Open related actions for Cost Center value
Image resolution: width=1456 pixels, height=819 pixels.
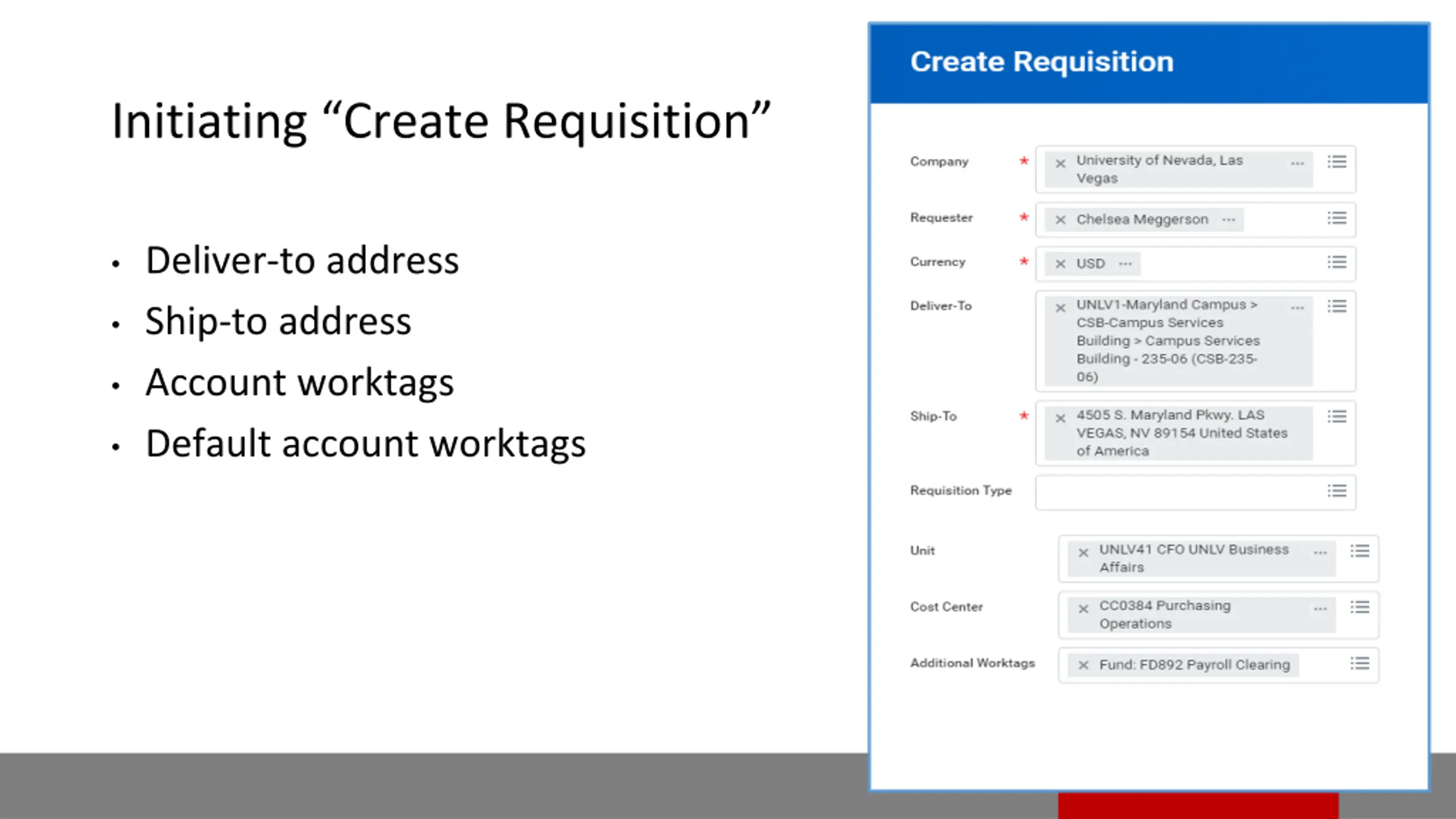coord(1320,609)
